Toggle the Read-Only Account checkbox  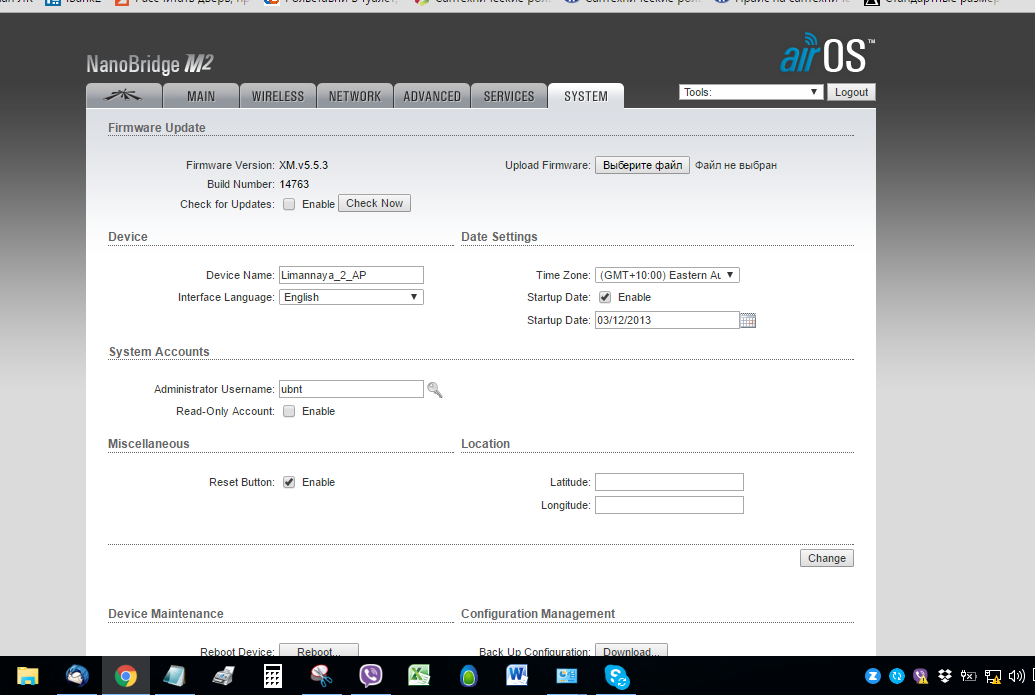(289, 412)
